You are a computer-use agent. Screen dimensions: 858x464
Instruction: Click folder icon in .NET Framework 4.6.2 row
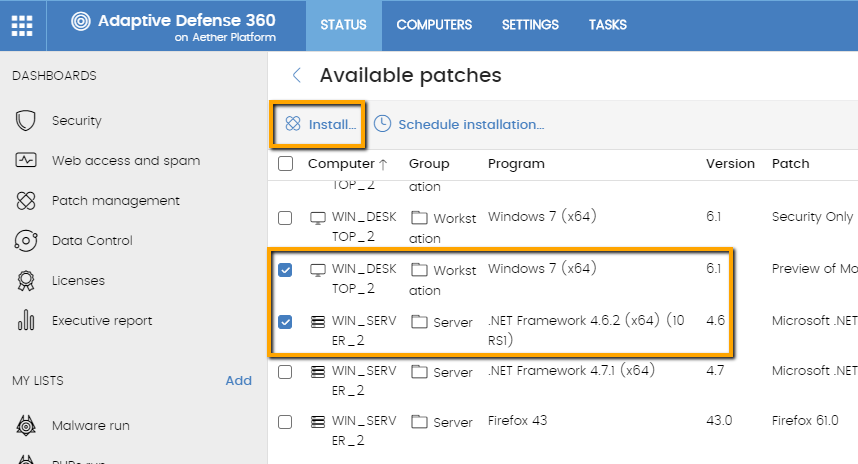(419, 322)
